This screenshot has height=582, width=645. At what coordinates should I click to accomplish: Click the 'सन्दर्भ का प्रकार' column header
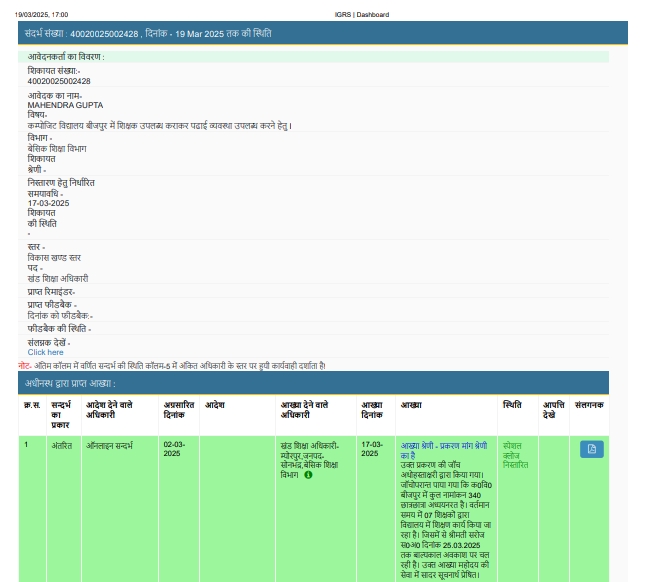coord(60,414)
